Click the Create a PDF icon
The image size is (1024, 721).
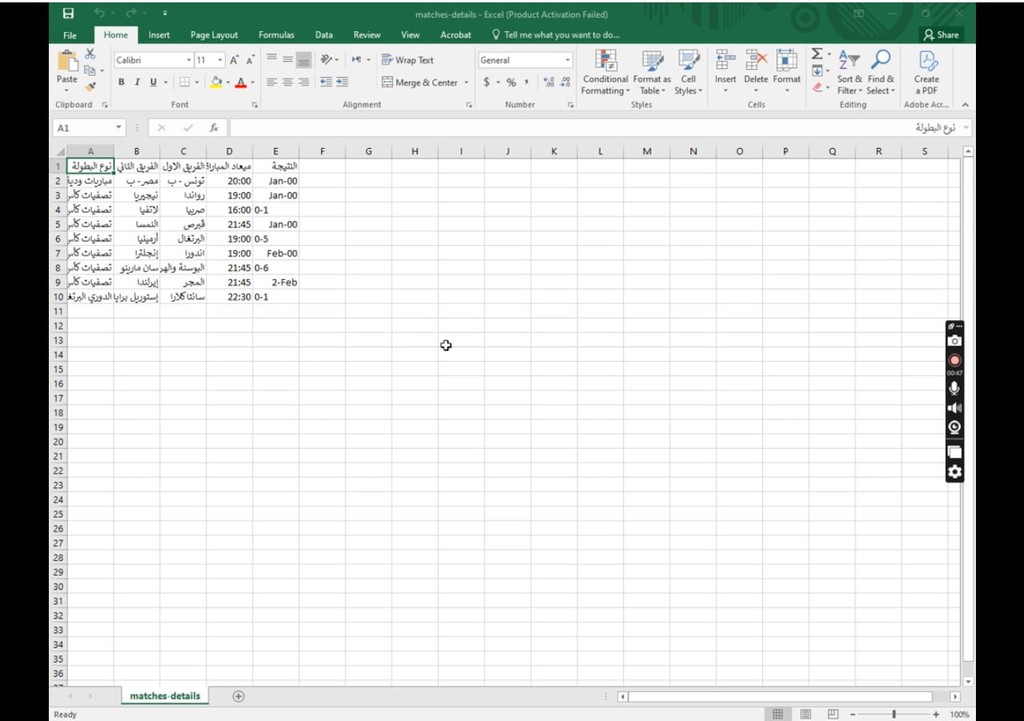(926, 70)
